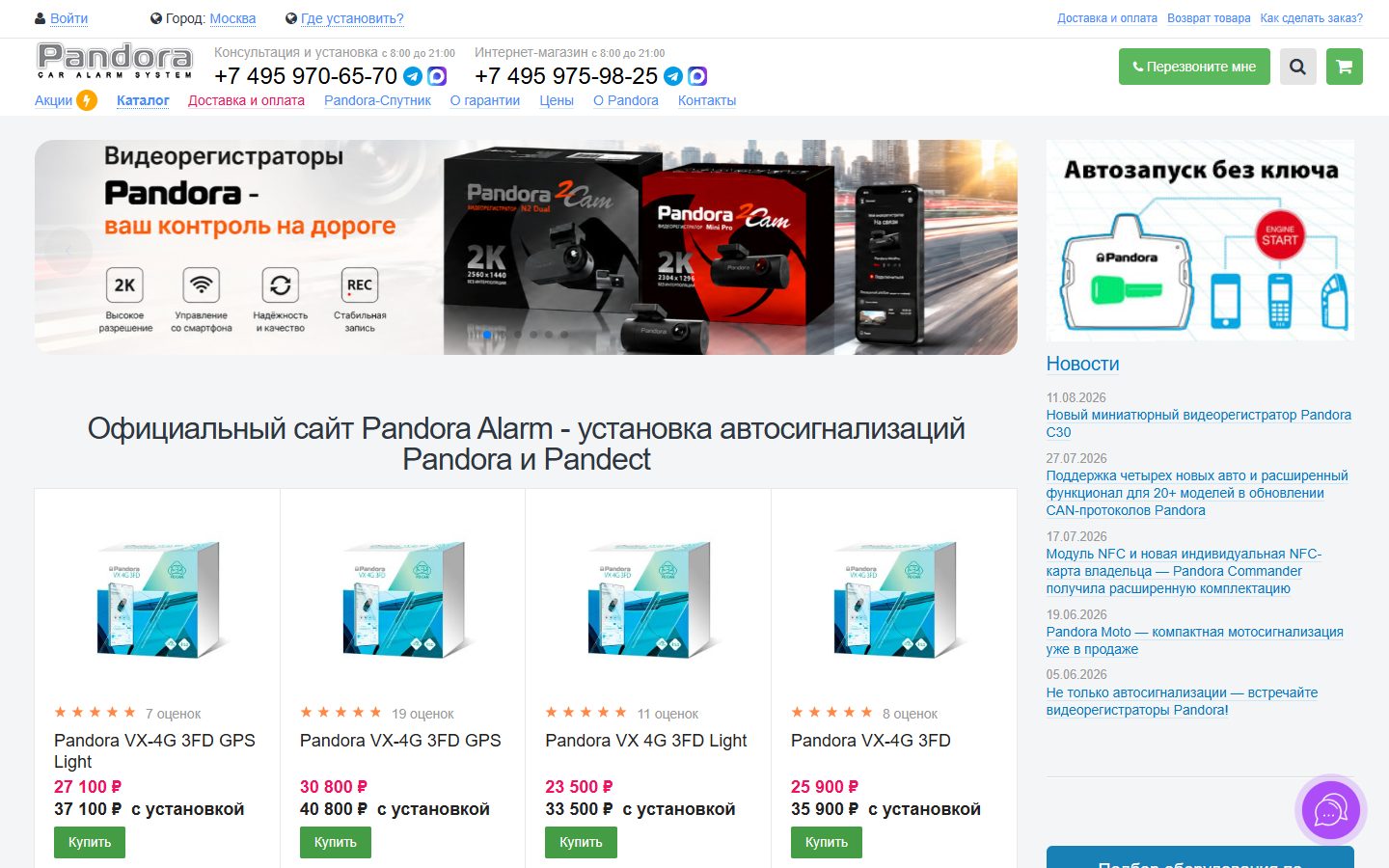This screenshot has height=868, width=1389.
Task: Buy the product priced 25 900 ₽
Action: [x=827, y=842]
